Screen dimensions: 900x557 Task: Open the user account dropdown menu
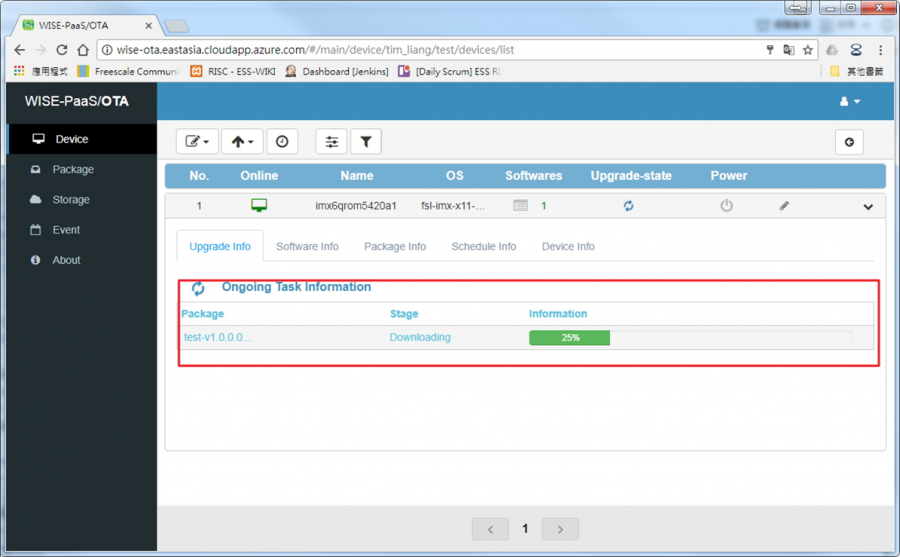(849, 101)
